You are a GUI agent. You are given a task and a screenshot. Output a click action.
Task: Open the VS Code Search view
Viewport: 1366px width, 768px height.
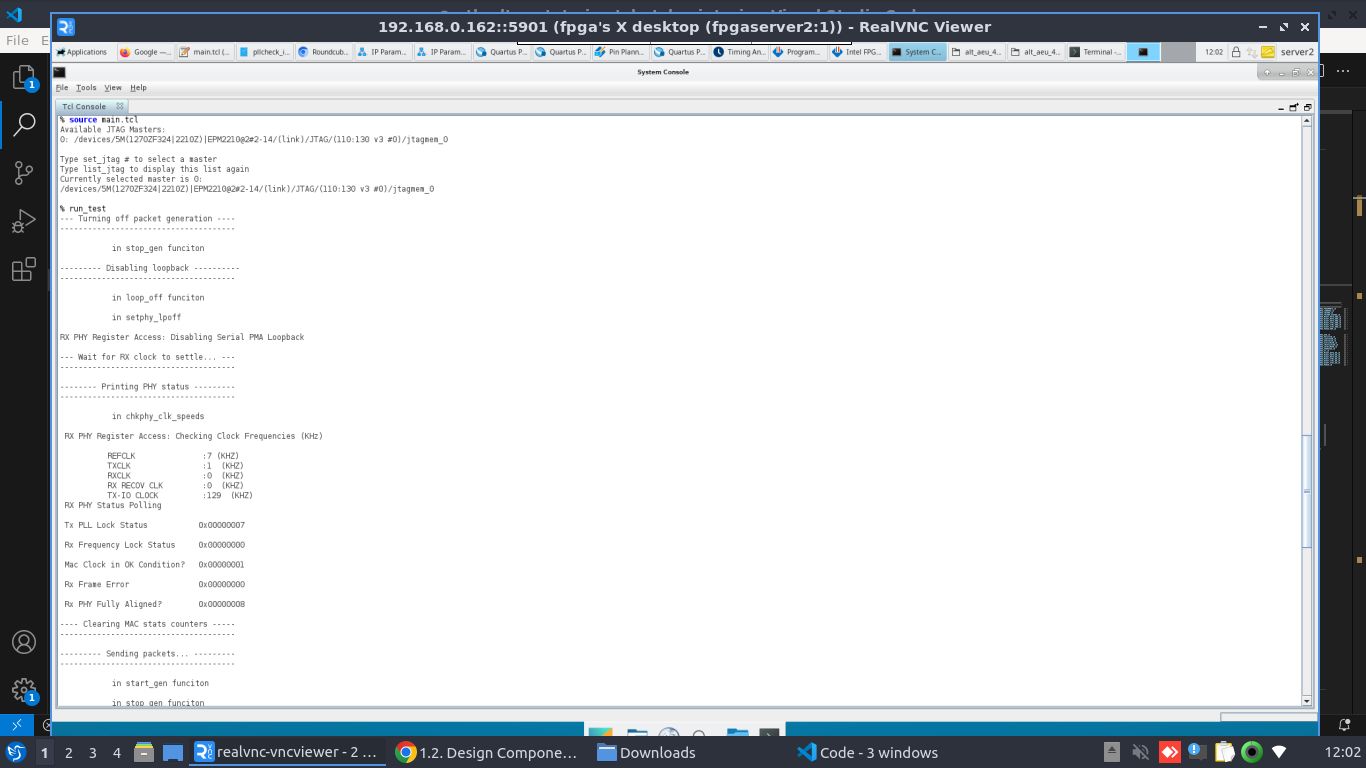point(24,124)
